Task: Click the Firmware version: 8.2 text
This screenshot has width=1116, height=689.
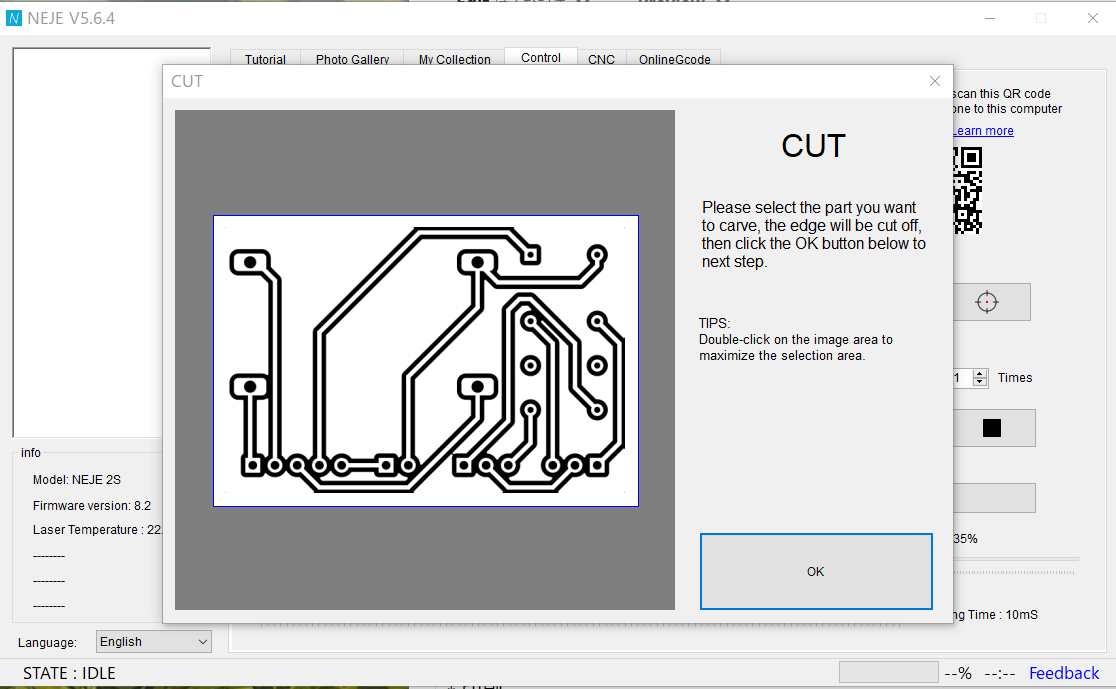Action: 92,505
